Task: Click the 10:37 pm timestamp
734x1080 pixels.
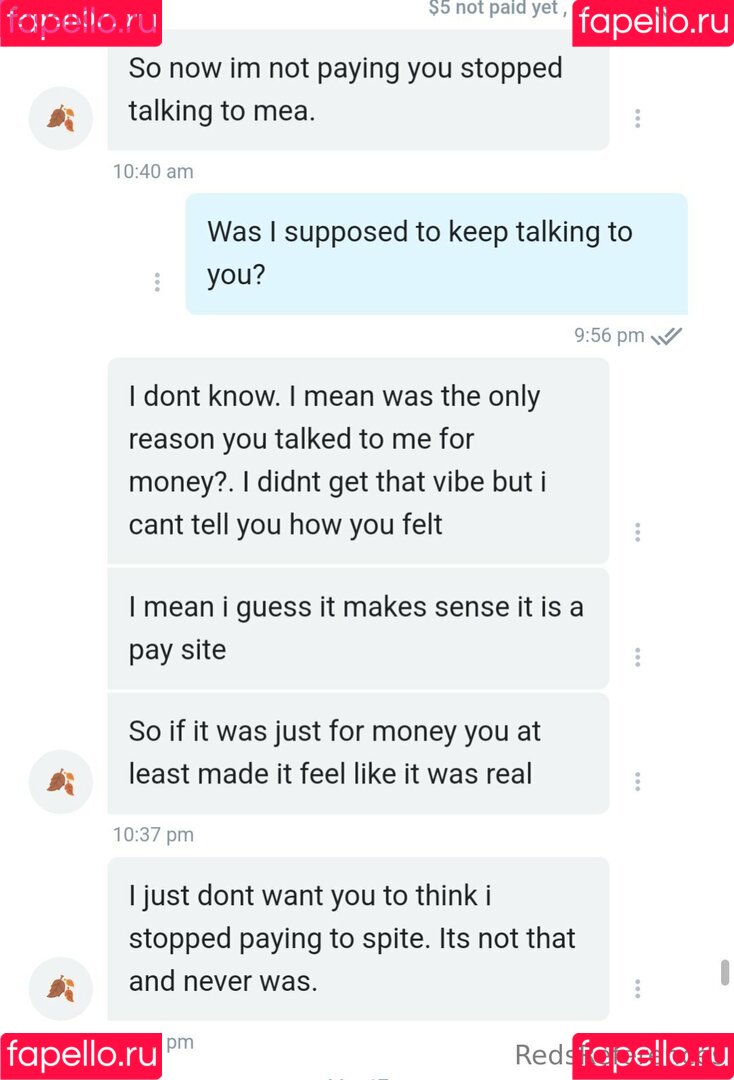Action: tap(153, 834)
